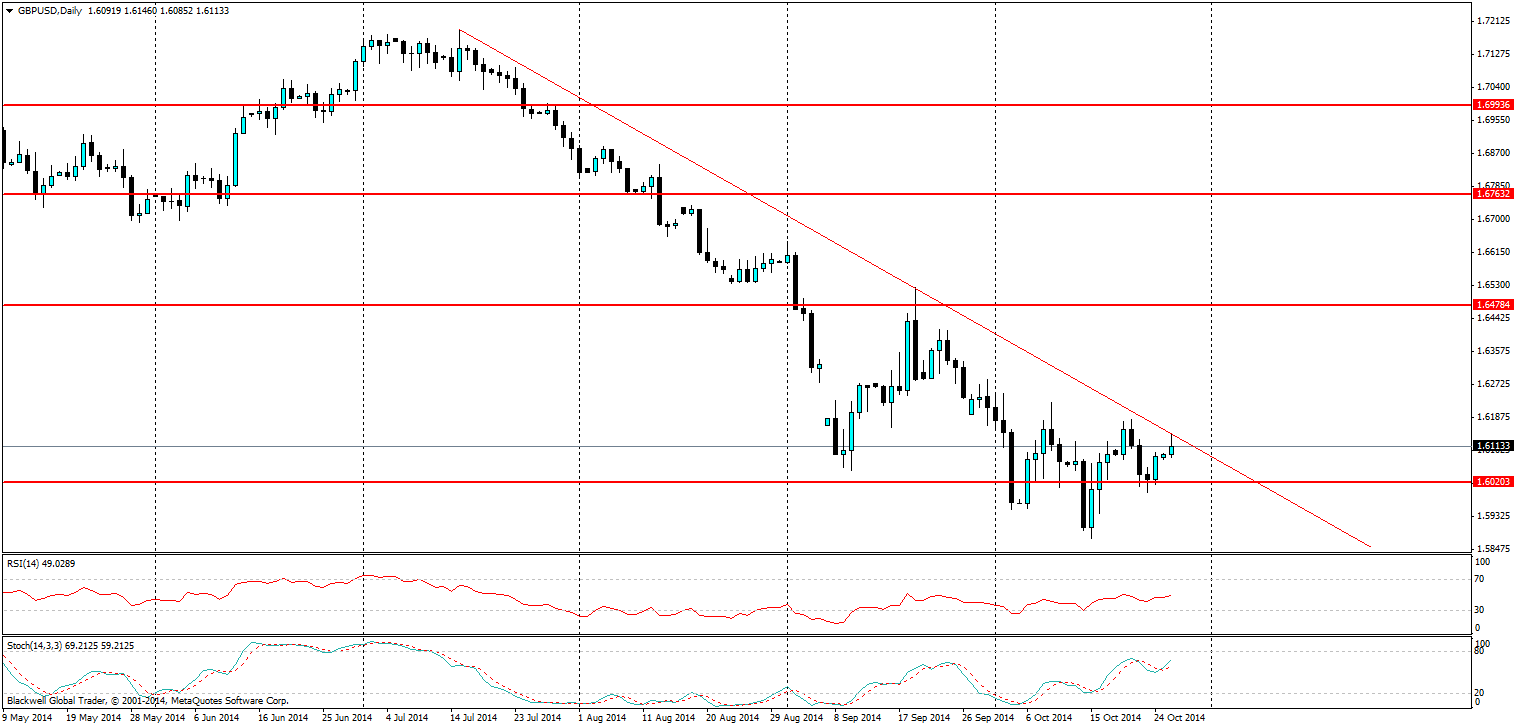
Task: Click the RSI scale value 30
Action: [1481, 609]
